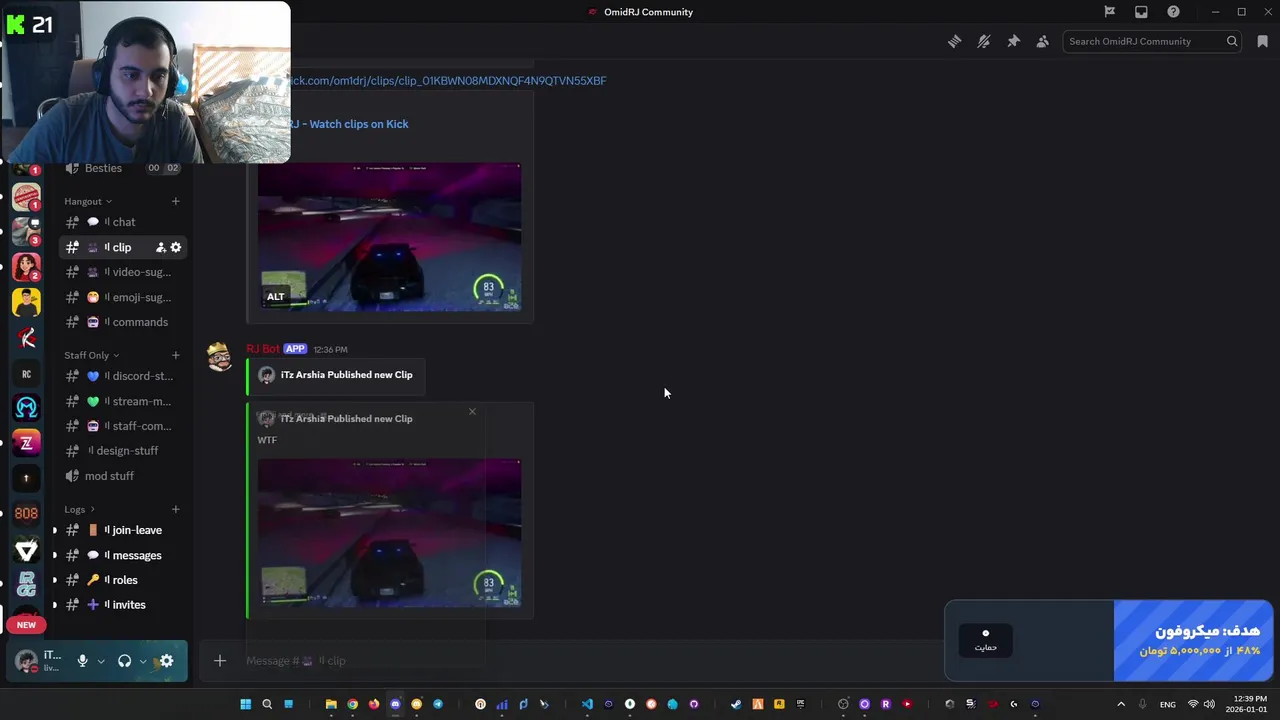Screen dimensions: 1280x720
Task: Add a channel to Logs category
Action: pos(175,509)
